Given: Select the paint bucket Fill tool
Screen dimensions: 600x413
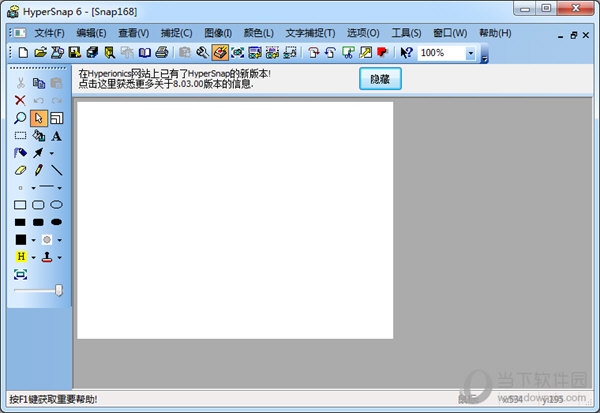Looking at the screenshot, I should [39, 135].
